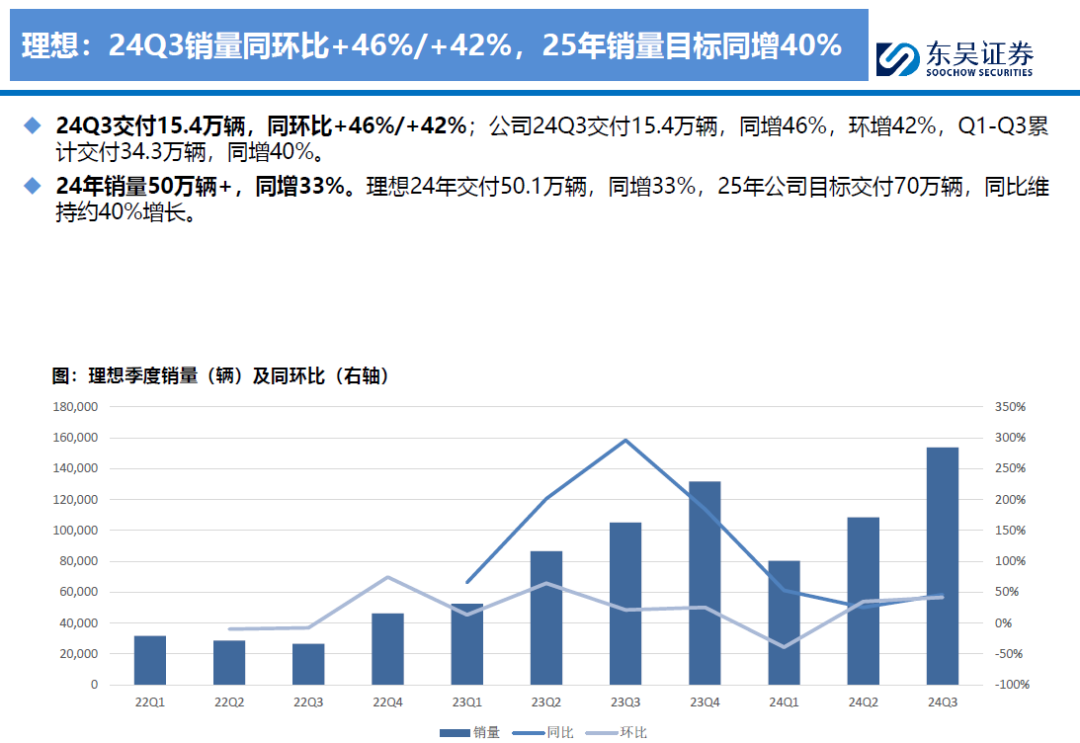
Task: Click the 23Q4 x-axis label
Action: point(705,702)
